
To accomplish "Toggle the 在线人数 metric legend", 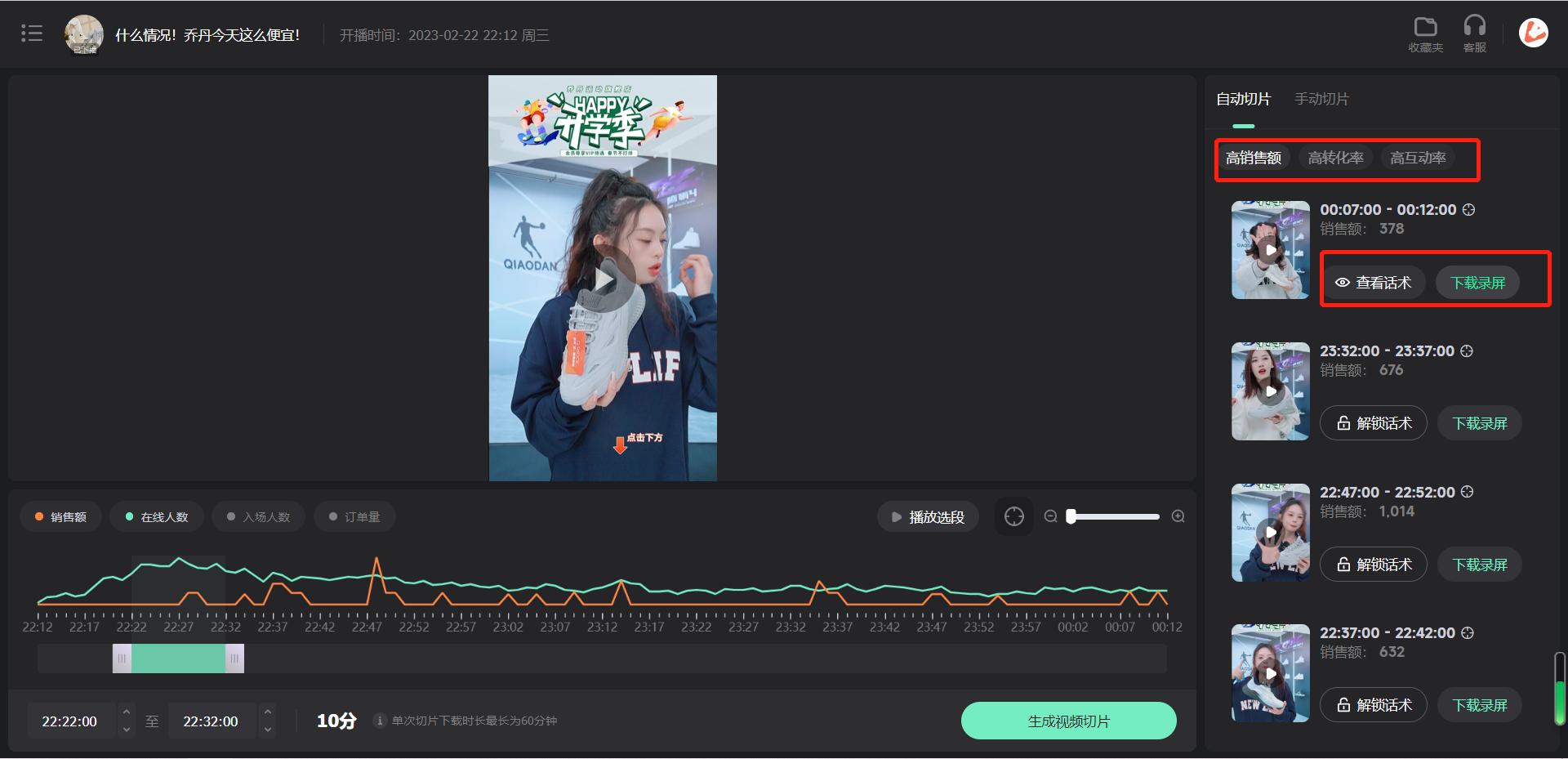I will pos(156,516).
